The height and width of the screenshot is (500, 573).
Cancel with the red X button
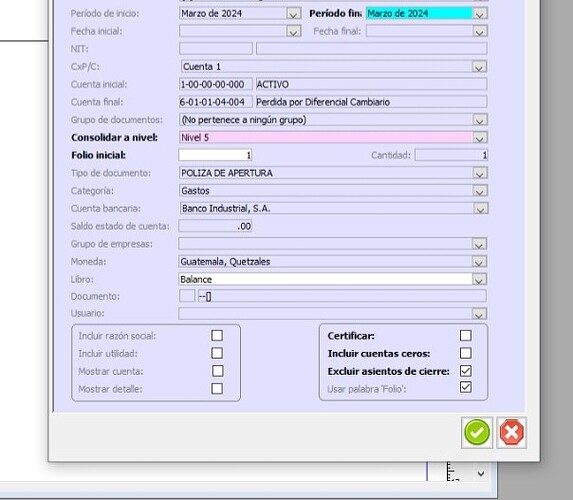[511, 432]
